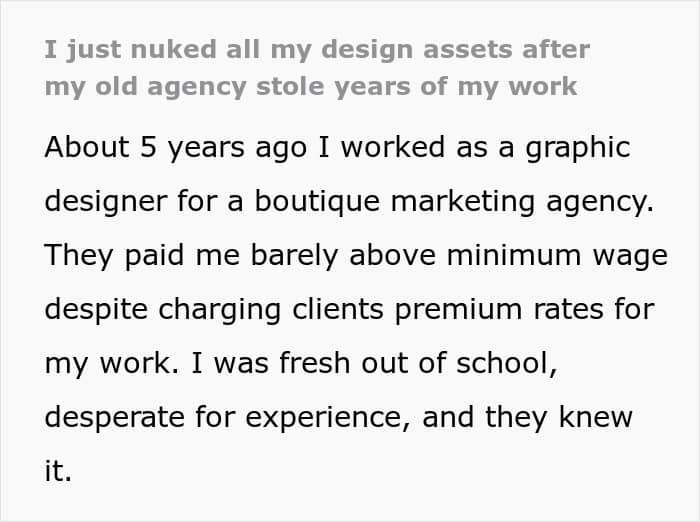
Task: Click the words 'they knew'
Action: (x=559, y=417)
